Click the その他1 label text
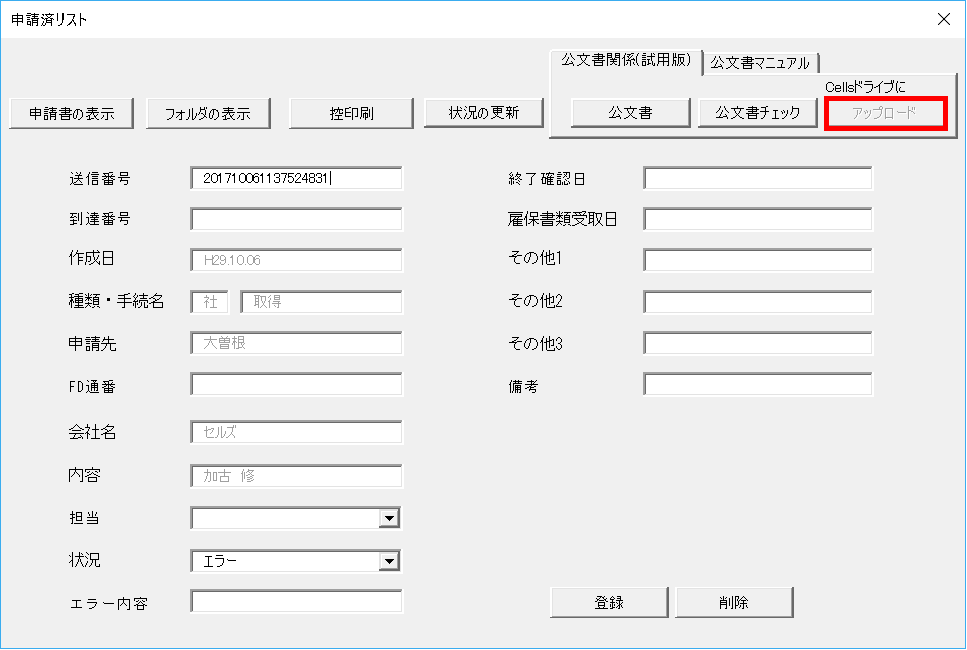The image size is (967, 650). point(535,258)
